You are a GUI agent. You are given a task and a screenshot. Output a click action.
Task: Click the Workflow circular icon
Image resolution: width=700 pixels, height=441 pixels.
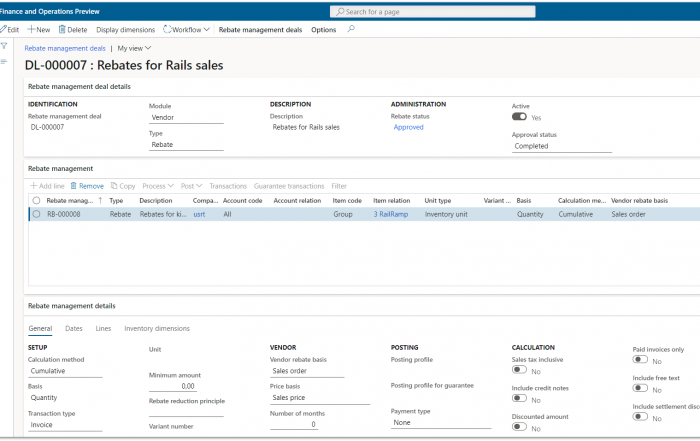(x=167, y=29)
